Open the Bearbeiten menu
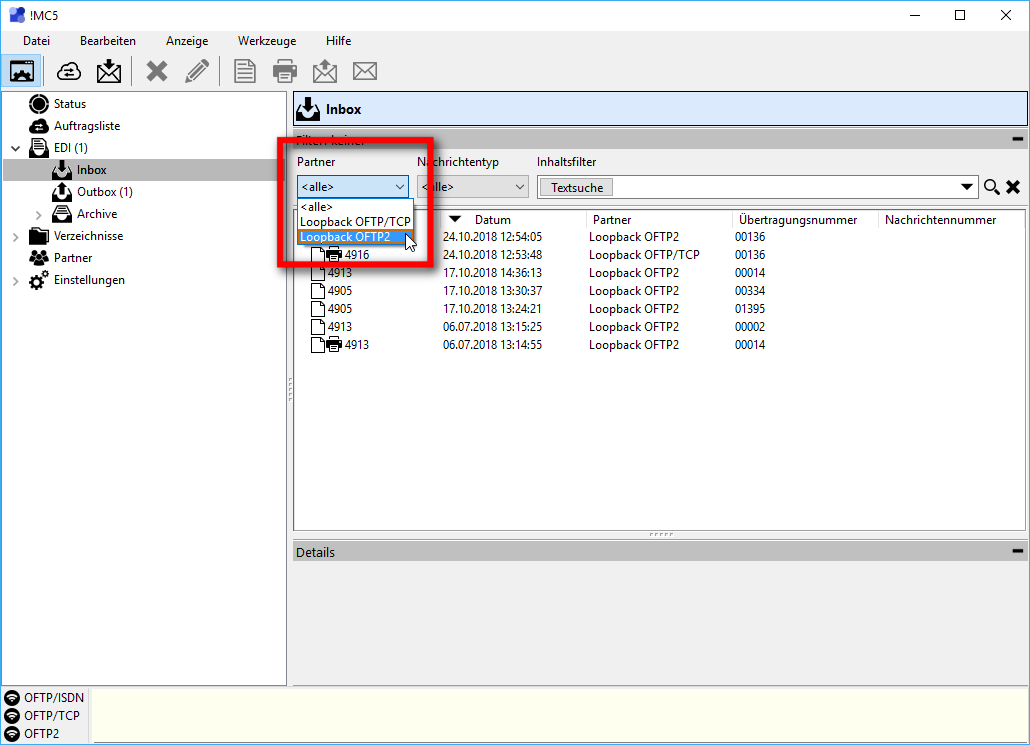Viewport: 1030px width, 745px height. point(108,41)
